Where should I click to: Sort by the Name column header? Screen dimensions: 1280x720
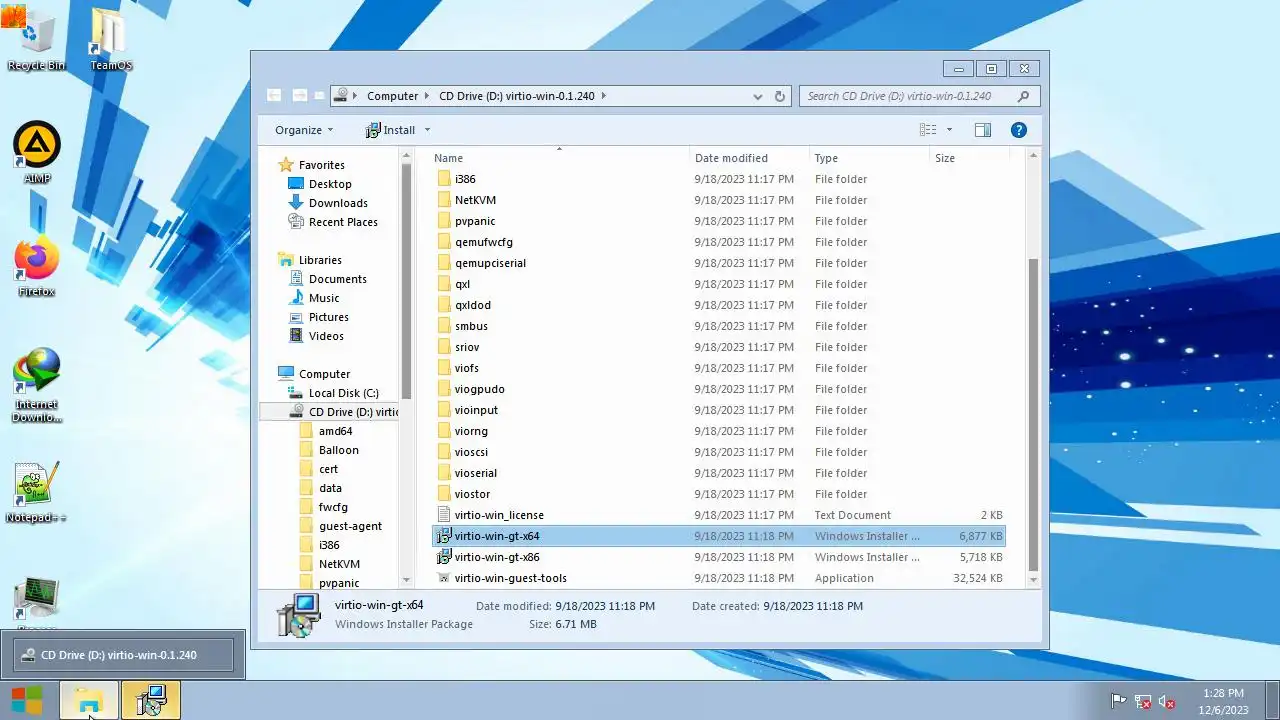click(560, 158)
